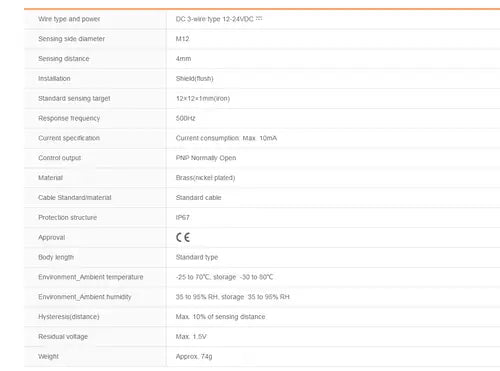Viewport: 500px width, 371px height.
Task: Click the 'Installation' row label
Action: pos(54,78)
